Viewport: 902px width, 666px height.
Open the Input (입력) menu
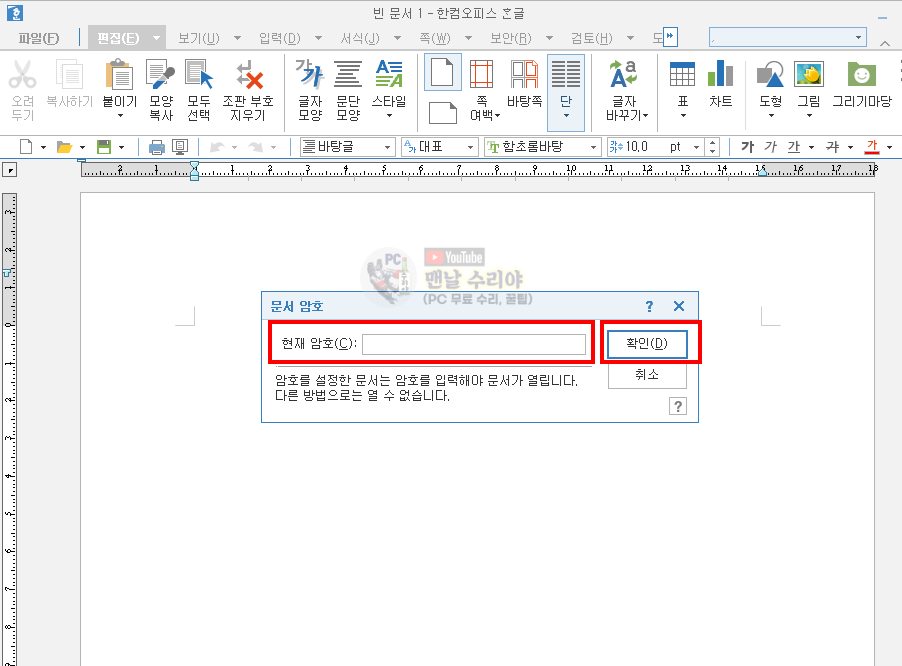pyautogui.click(x=280, y=39)
